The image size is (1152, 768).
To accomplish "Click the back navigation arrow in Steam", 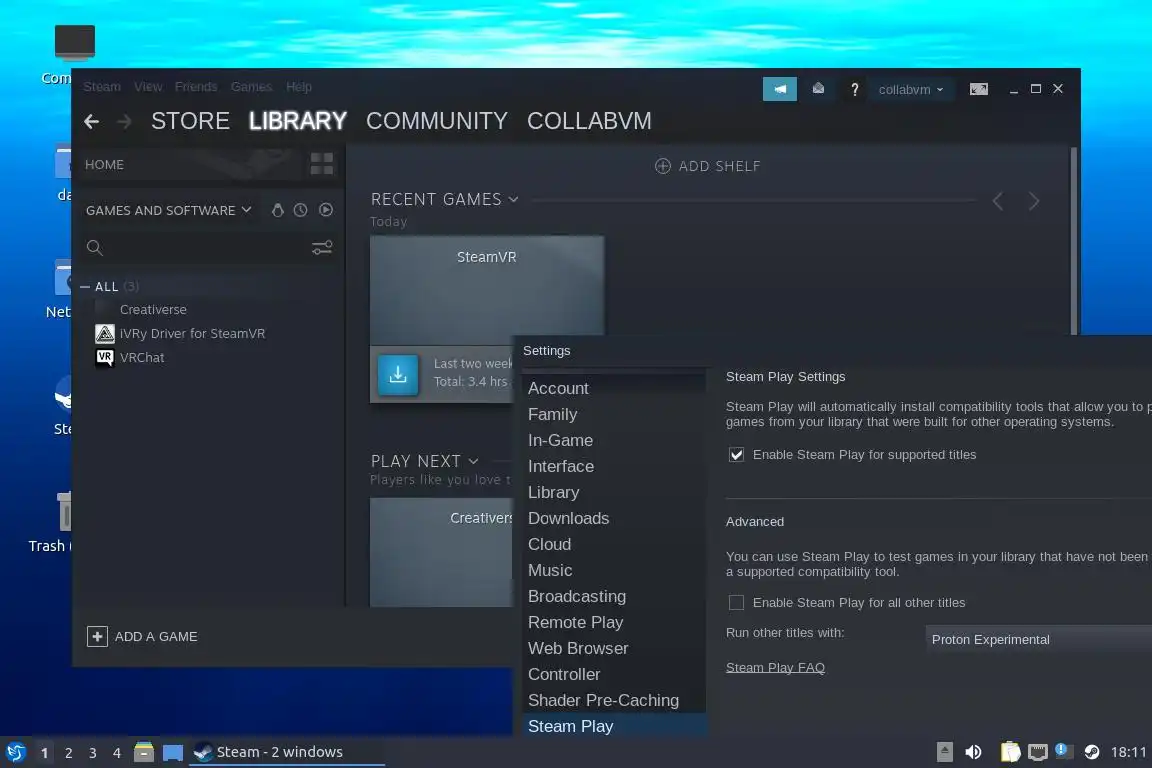I will tap(91, 121).
